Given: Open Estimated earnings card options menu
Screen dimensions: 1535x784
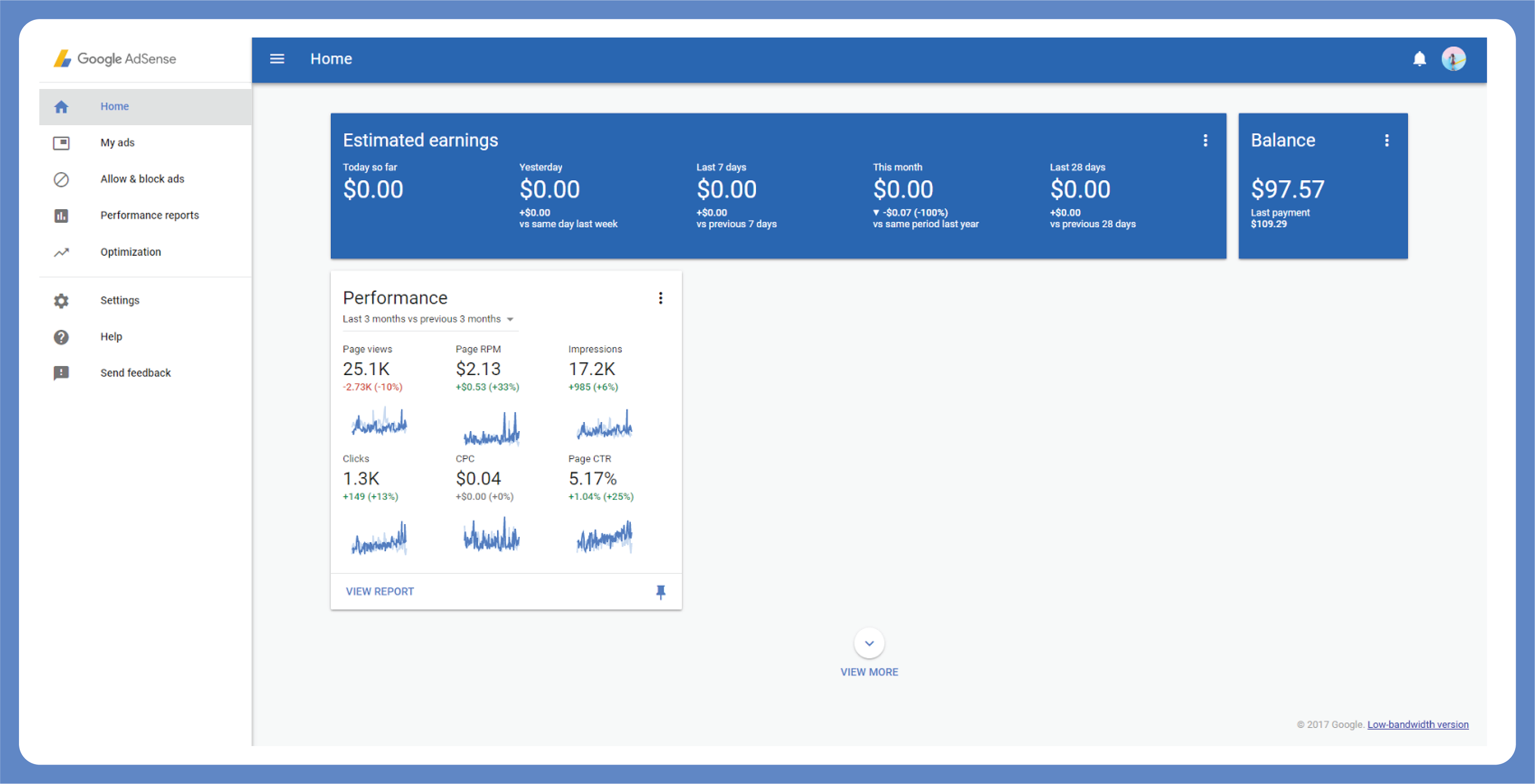Looking at the screenshot, I should click(1206, 141).
